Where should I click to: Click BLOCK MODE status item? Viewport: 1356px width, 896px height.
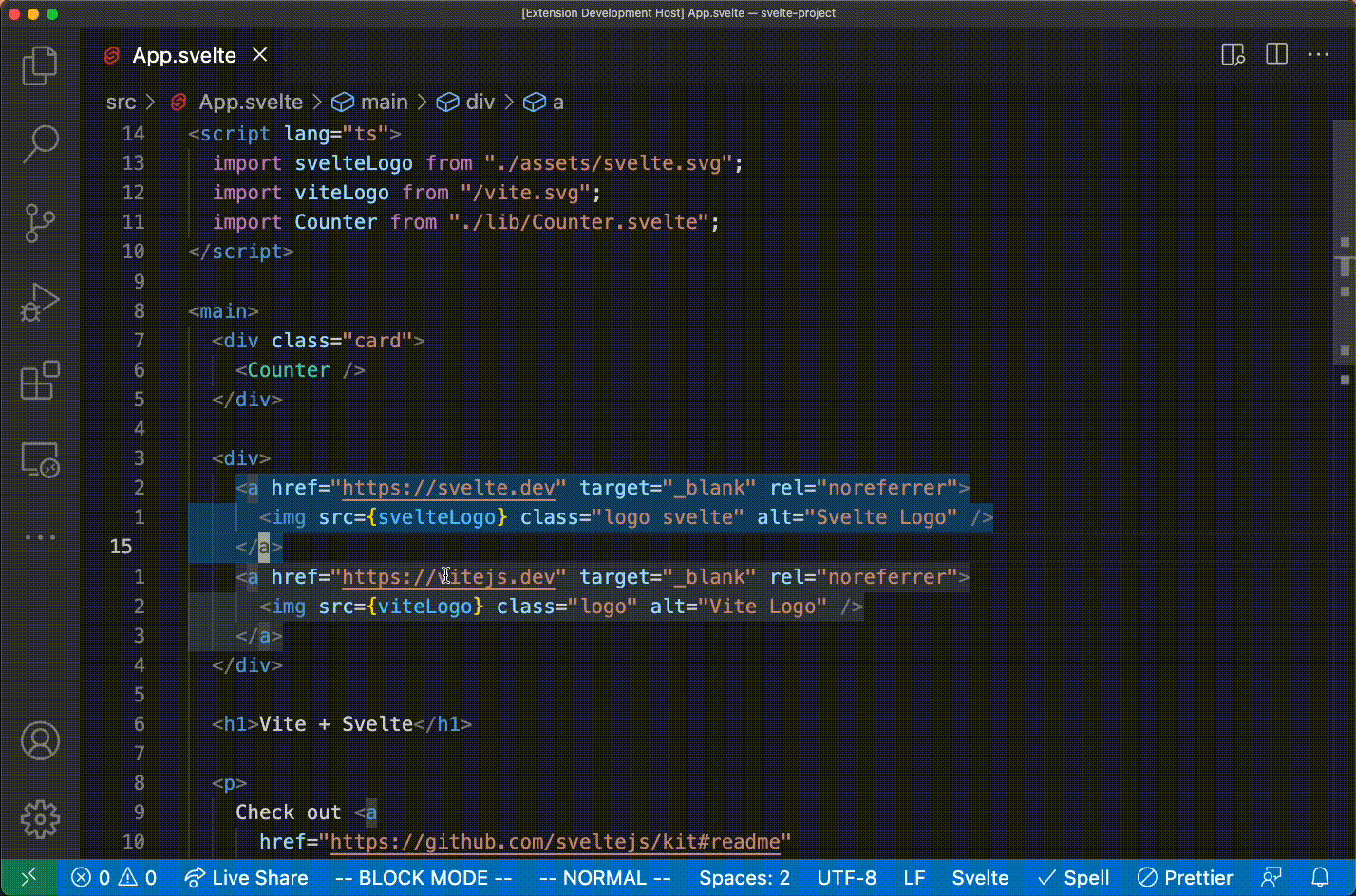[424, 878]
